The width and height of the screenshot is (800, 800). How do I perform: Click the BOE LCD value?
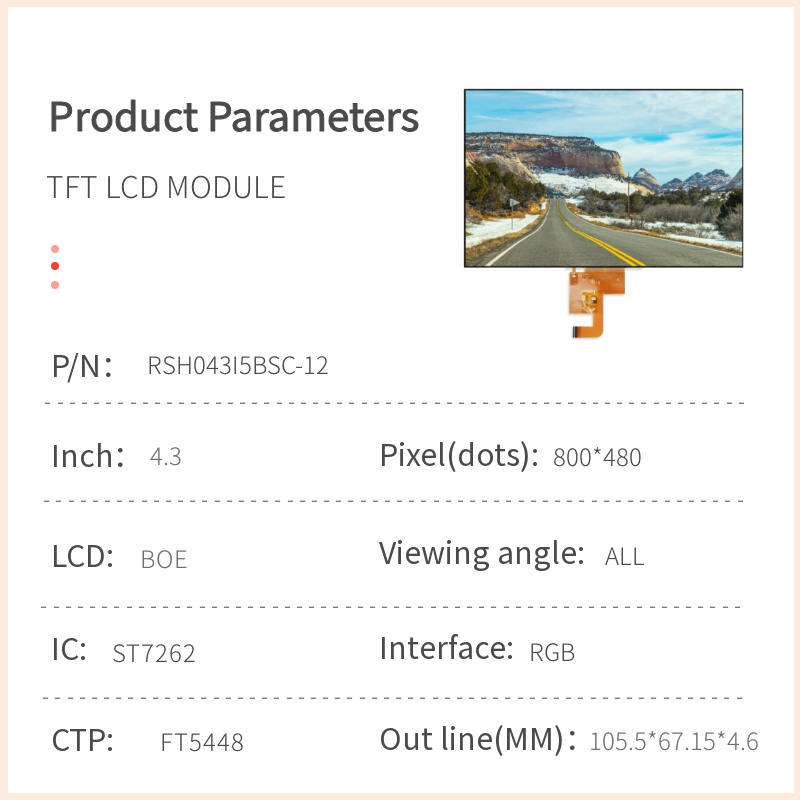click(x=164, y=560)
